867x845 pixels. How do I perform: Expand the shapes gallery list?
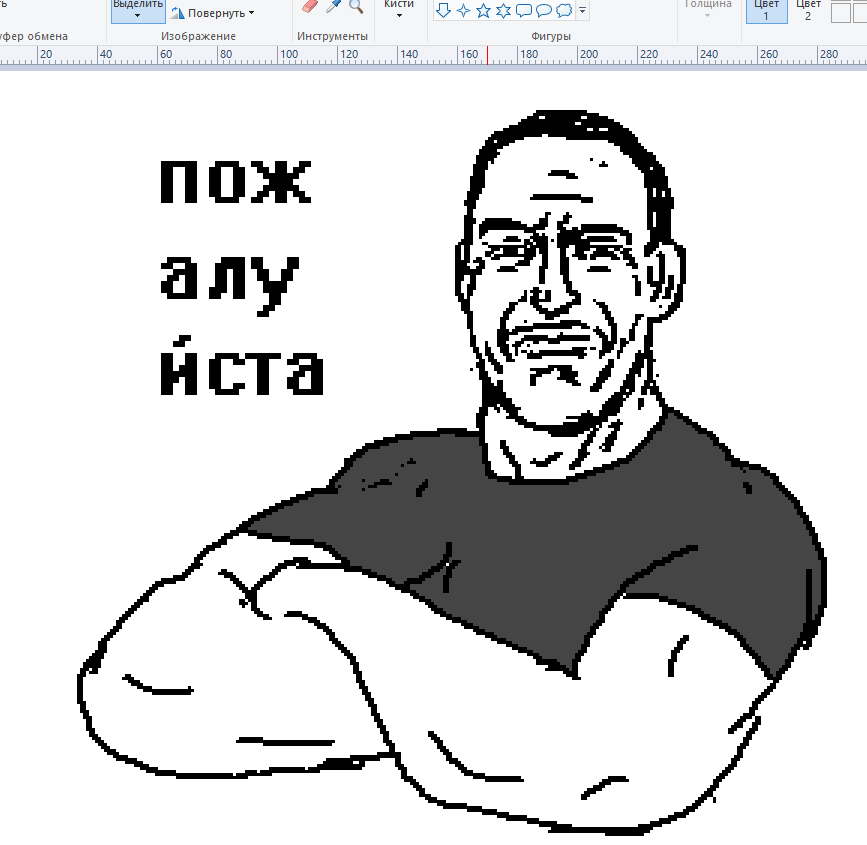point(582,11)
